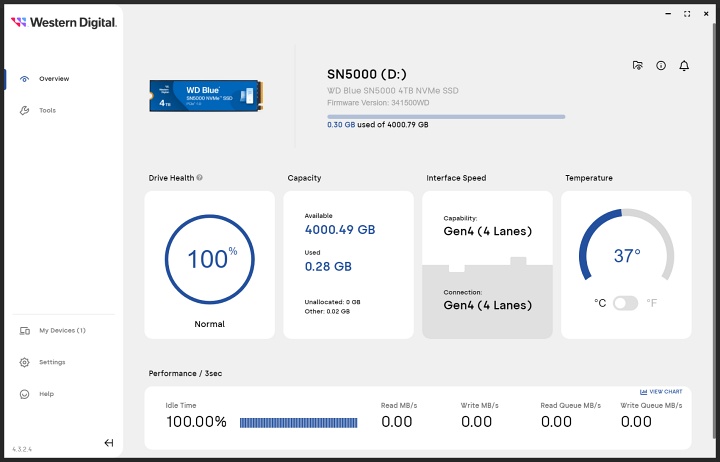Click '0.30 GB used of 4000.79 GB' text
The image size is (720, 462).
point(377,124)
